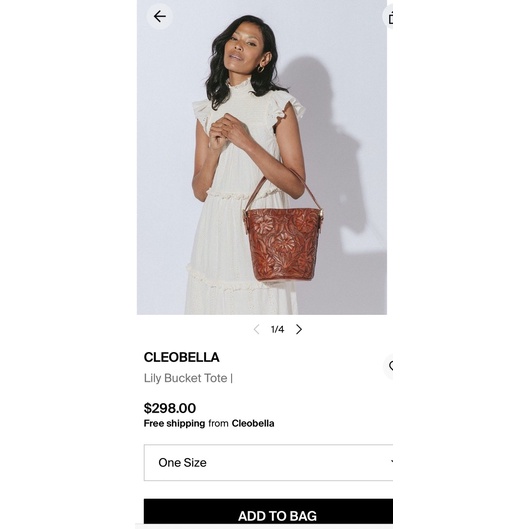This screenshot has height=529, width=529.
Task: Select the 1/4 image counter
Action: 277,329
